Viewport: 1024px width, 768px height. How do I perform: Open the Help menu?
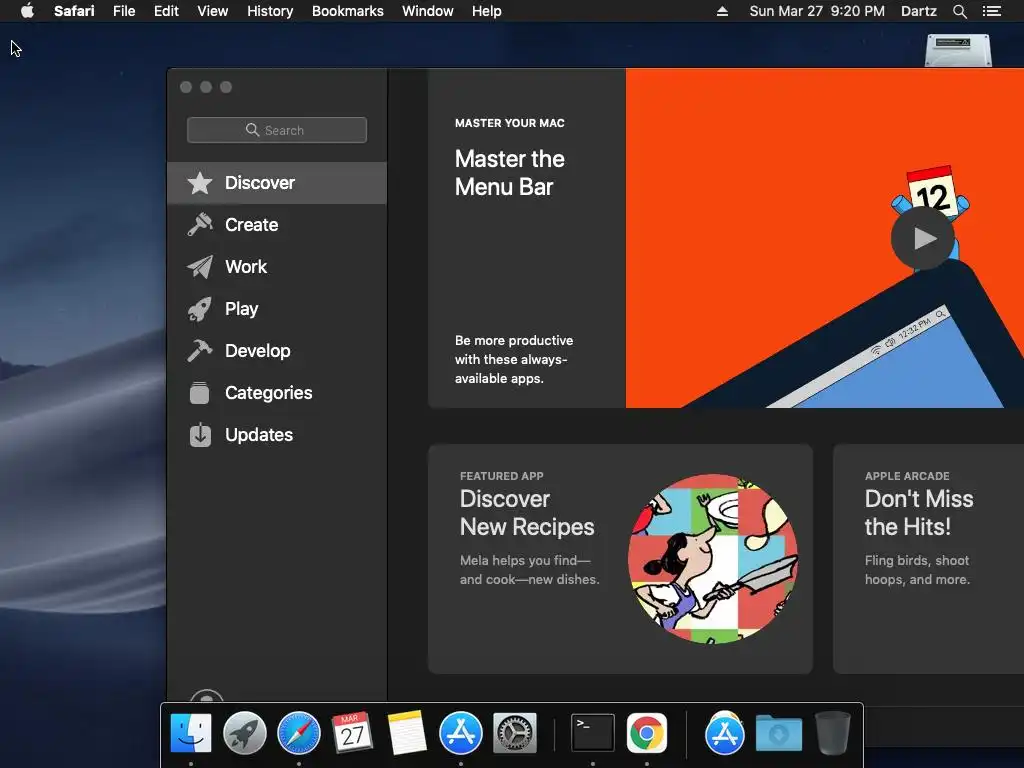pos(487,11)
